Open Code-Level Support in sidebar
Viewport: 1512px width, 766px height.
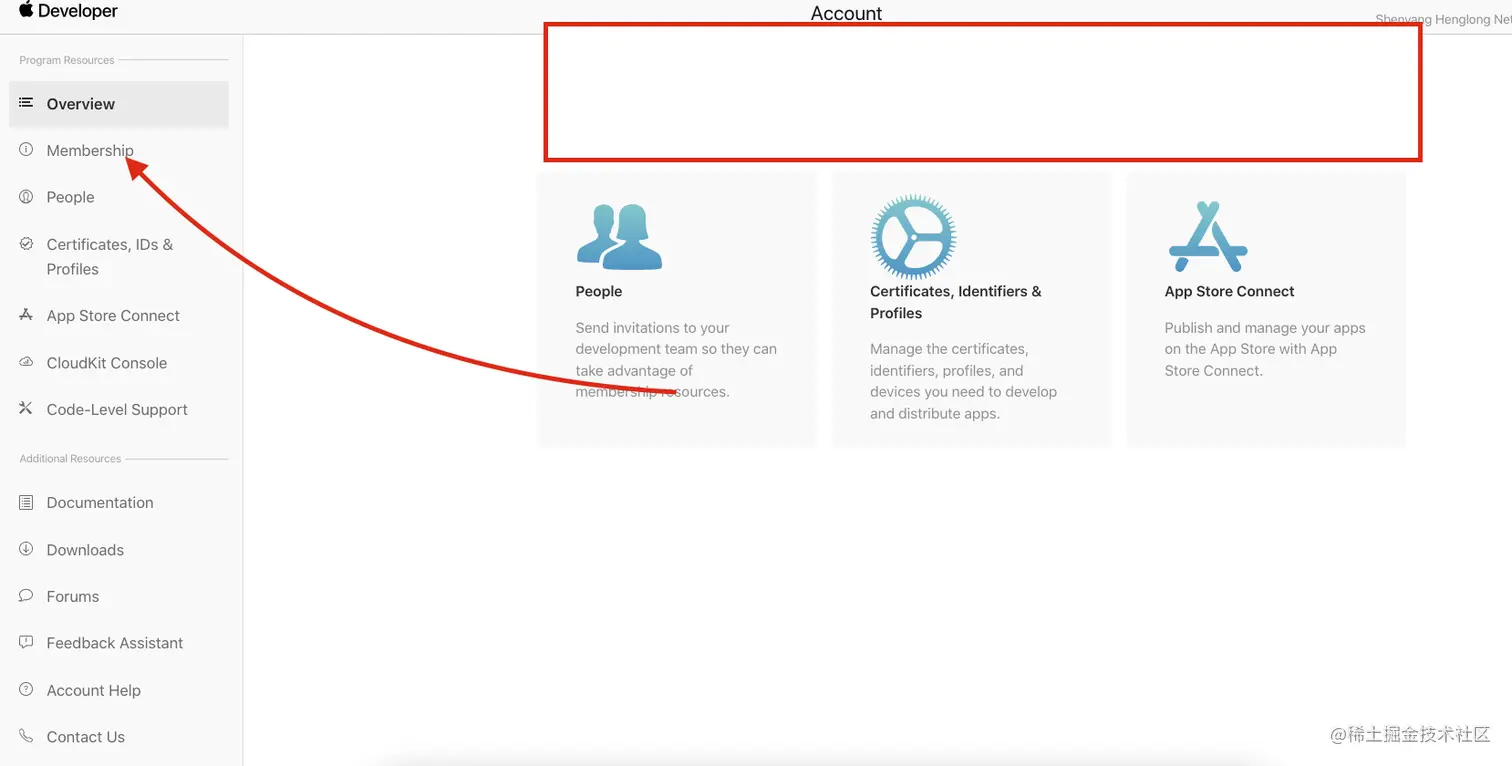click(x=117, y=409)
